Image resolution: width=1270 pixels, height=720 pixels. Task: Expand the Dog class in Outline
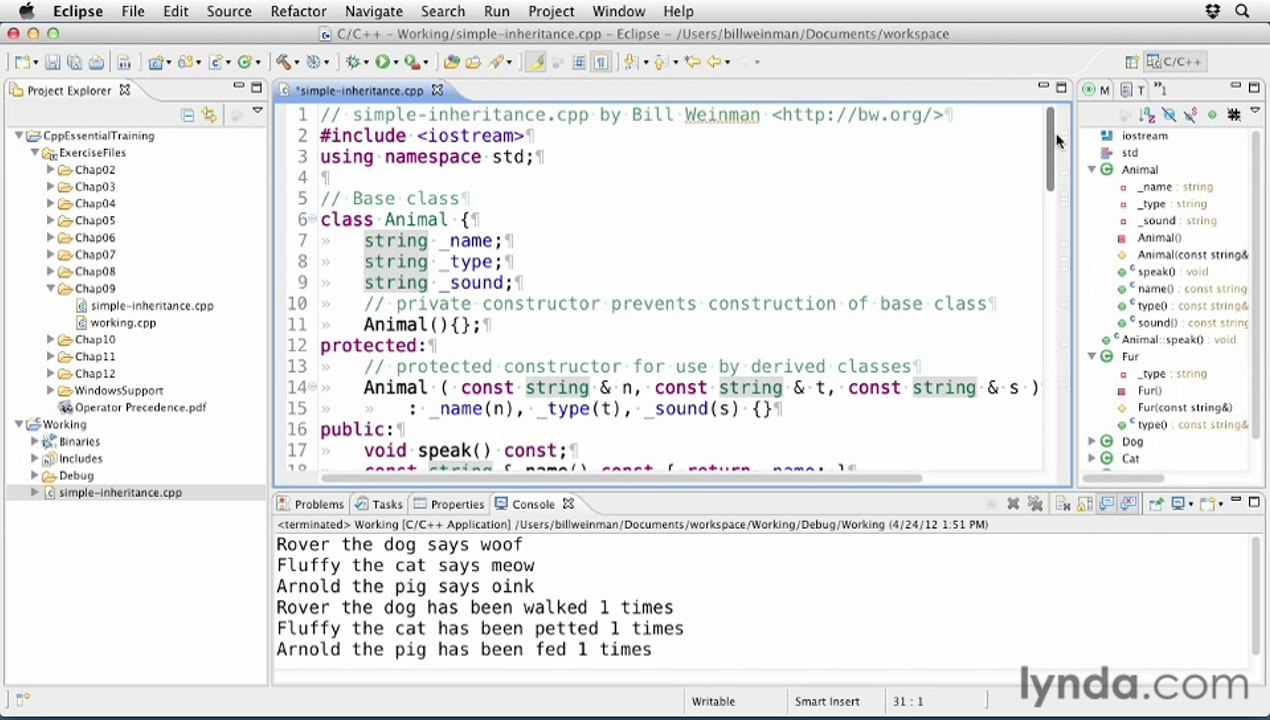[x=1091, y=441]
